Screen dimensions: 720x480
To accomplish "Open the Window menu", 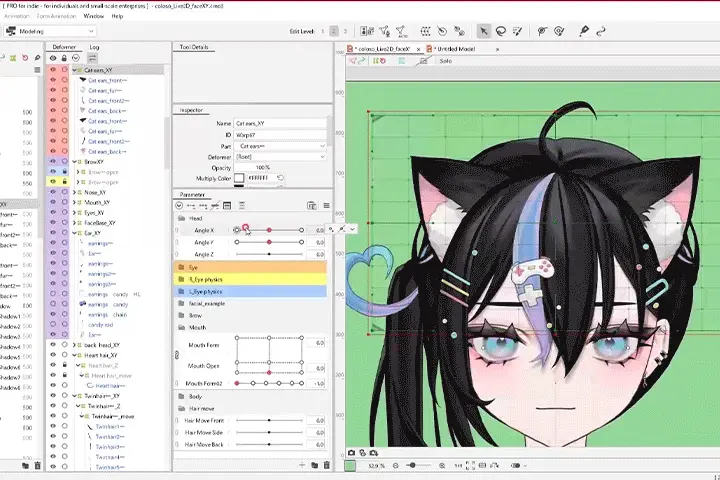I will [x=94, y=16].
